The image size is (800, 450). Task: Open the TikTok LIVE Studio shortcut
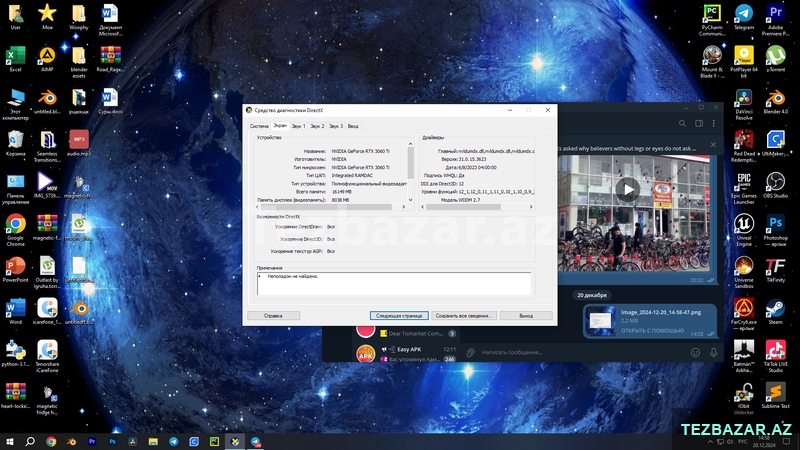(x=776, y=356)
